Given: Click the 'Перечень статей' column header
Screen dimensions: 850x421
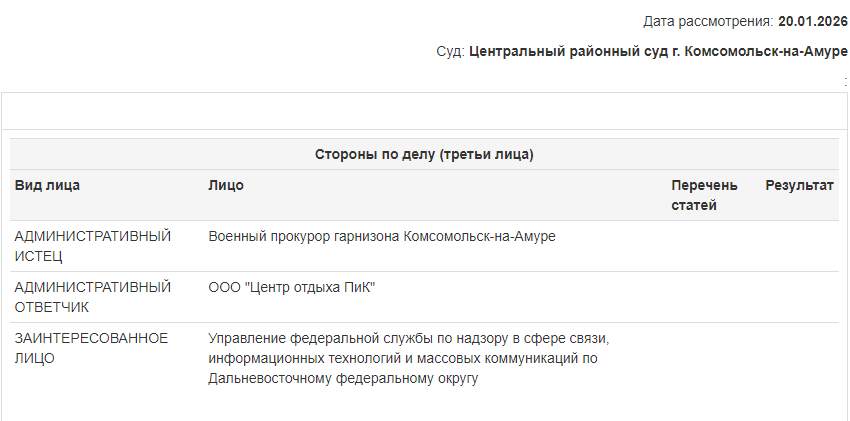Looking at the screenshot, I should pyautogui.click(x=704, y=196).
